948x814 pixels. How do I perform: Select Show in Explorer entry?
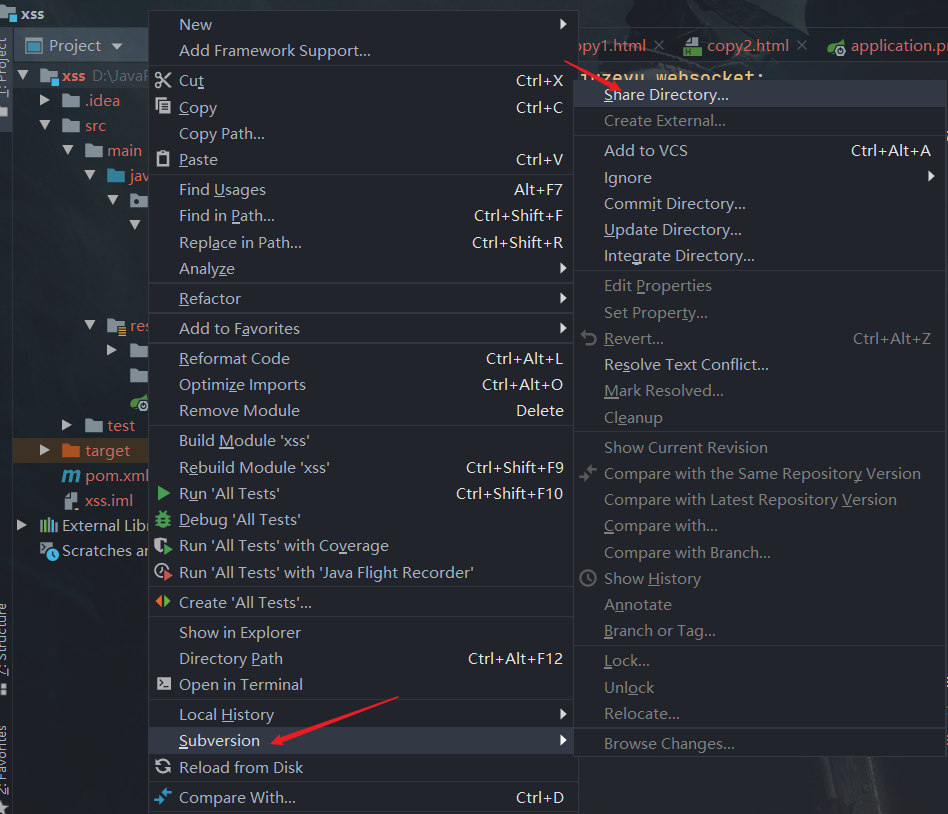[x=361, y=633]
